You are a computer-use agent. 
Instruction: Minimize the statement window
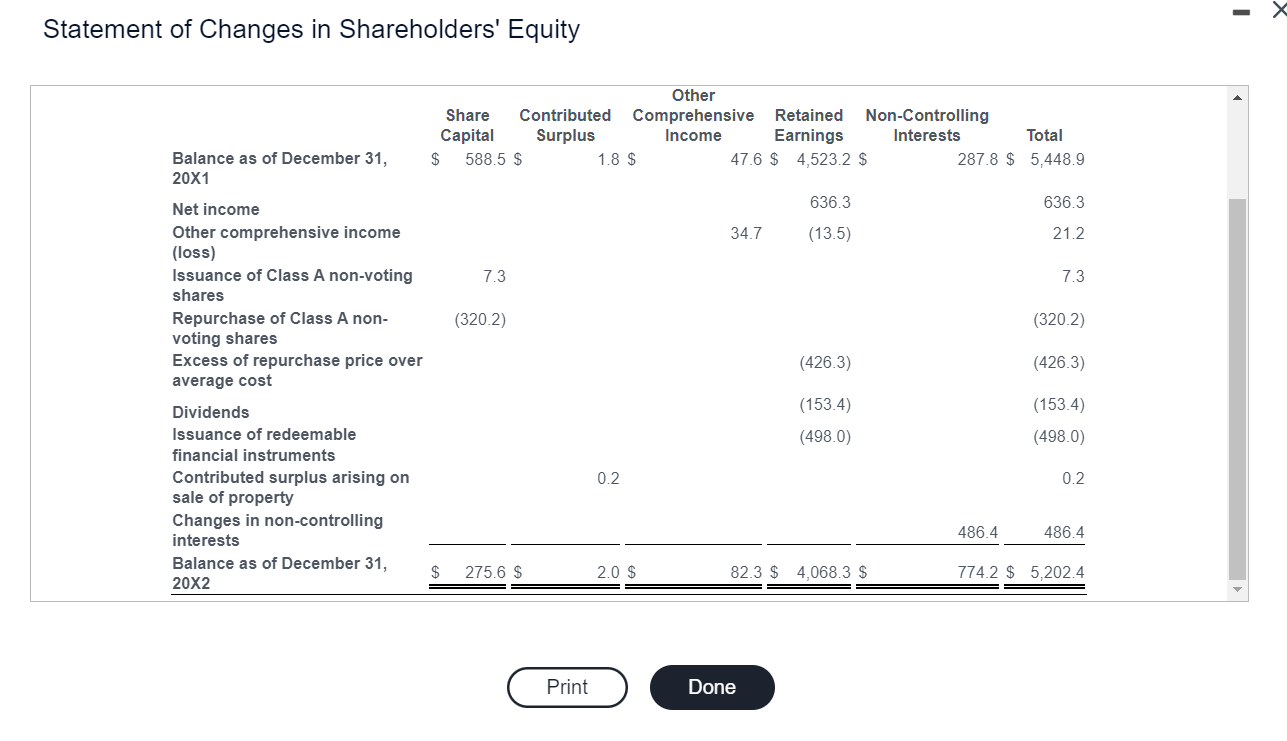[1241, 12]
